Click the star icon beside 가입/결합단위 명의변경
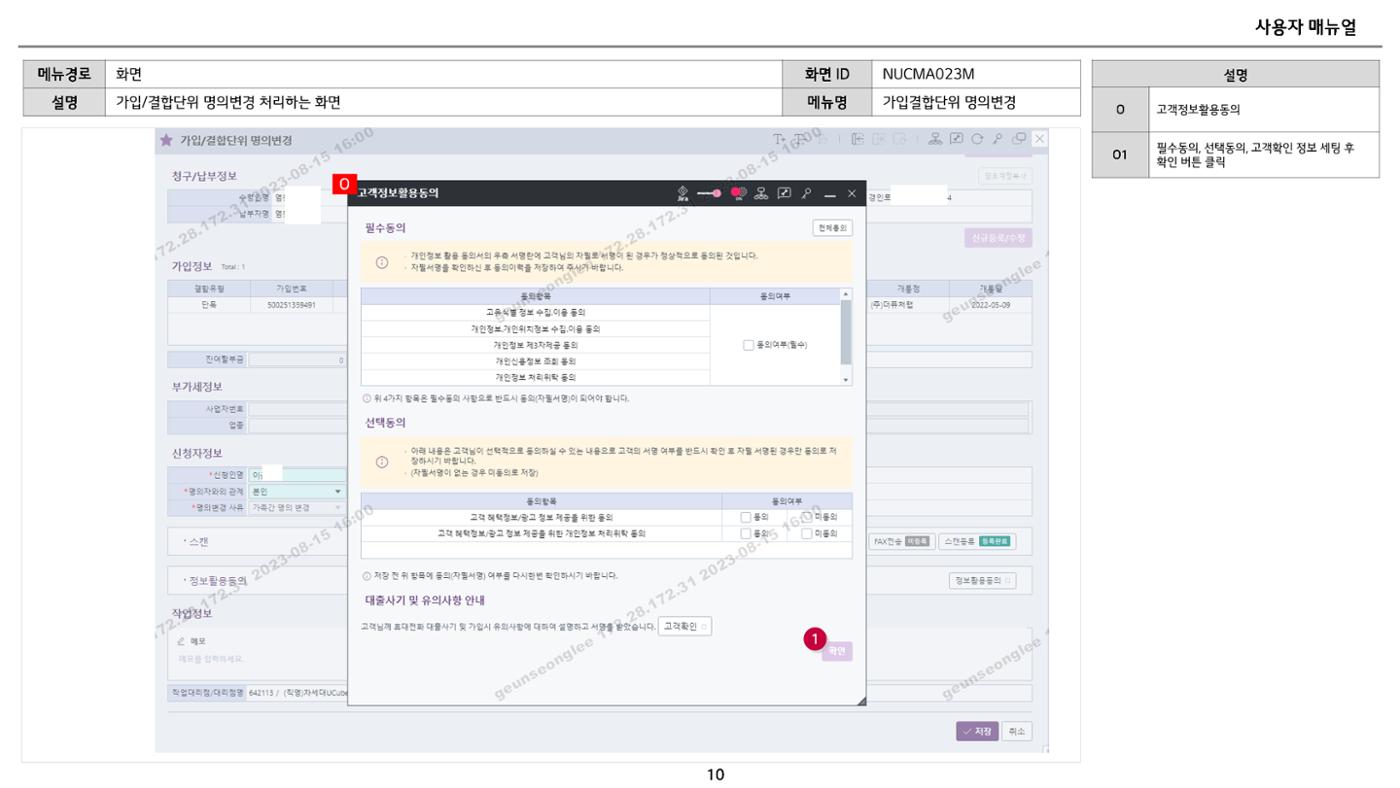Viewport: 1400px width, 788px height. [x=165, y=140]
